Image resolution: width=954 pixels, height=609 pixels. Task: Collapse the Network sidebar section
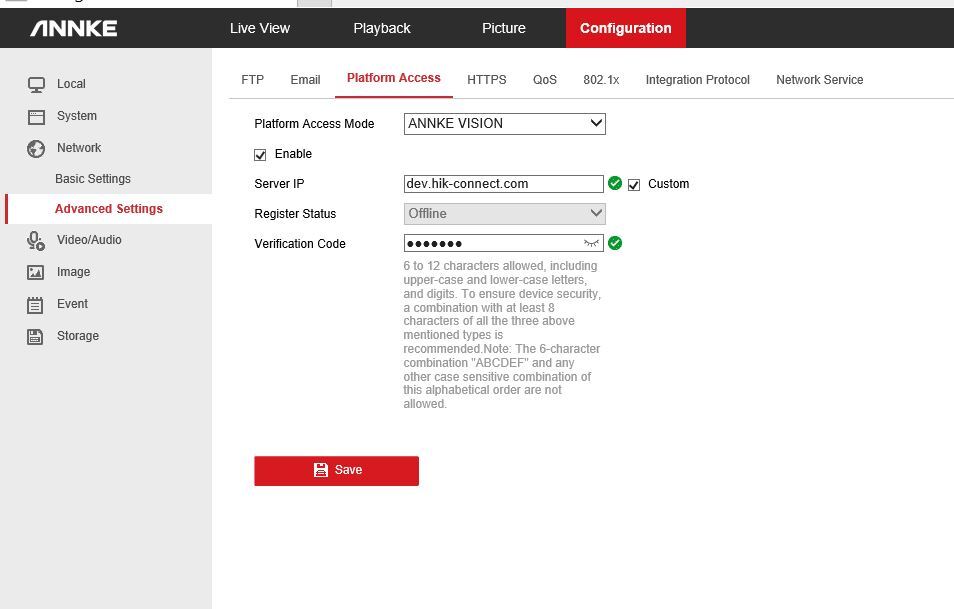click(x=79, y=148)
